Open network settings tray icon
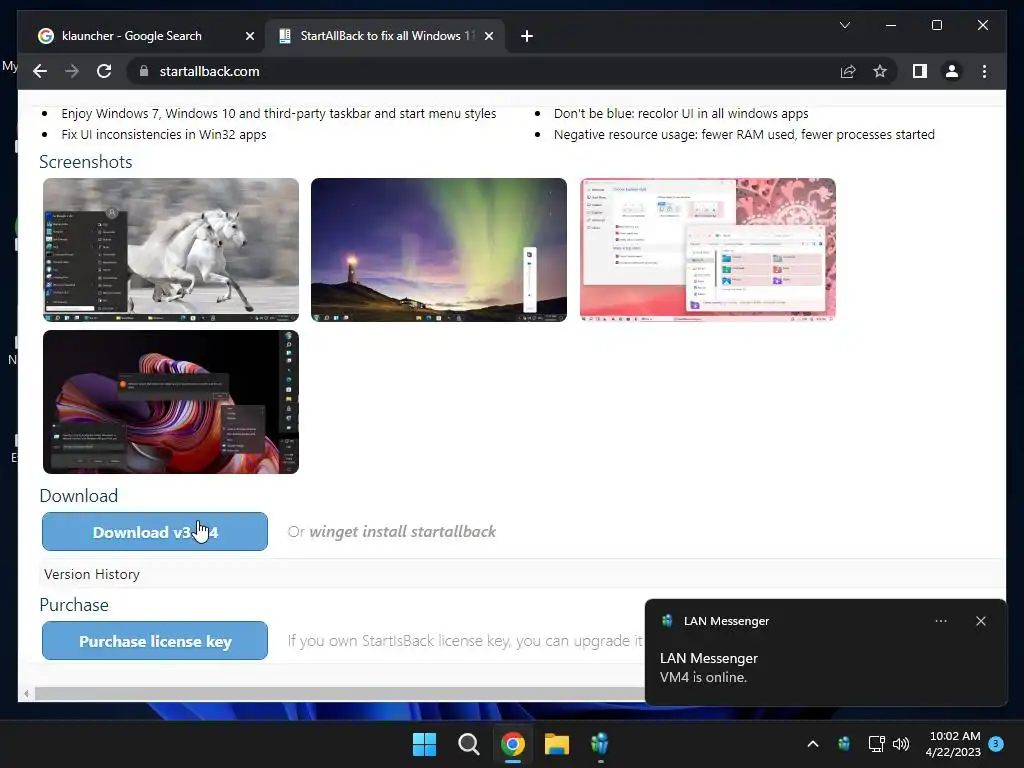Viewport: 1024px width, 768px height. (876, 744)
